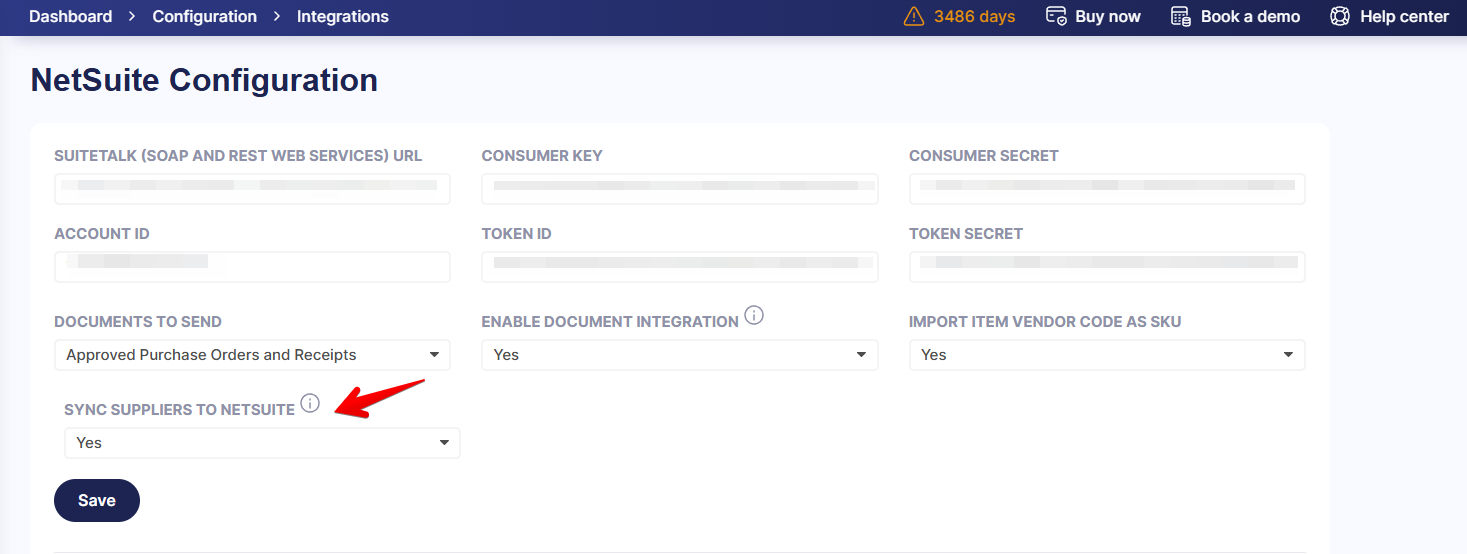
Task: Click the Enable Document Integration label
Action: click(x=610, y=322)
